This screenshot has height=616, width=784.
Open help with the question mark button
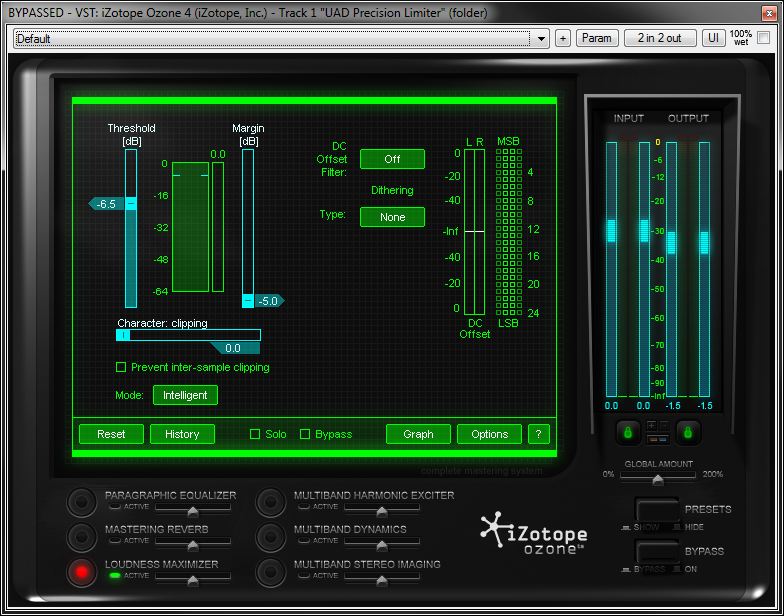point(538,434)
